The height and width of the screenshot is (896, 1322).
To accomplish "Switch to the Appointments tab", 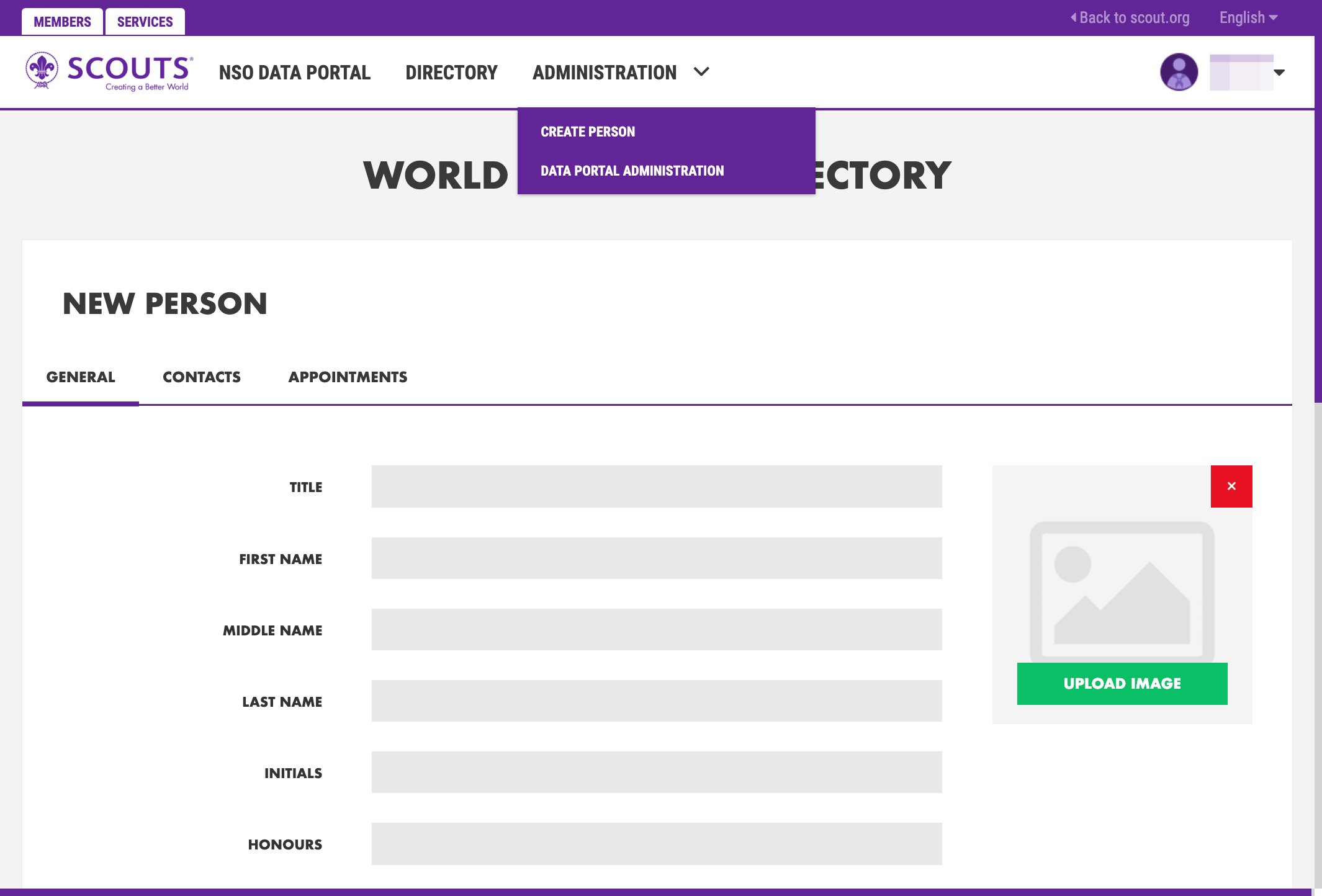I will (348, 377).
